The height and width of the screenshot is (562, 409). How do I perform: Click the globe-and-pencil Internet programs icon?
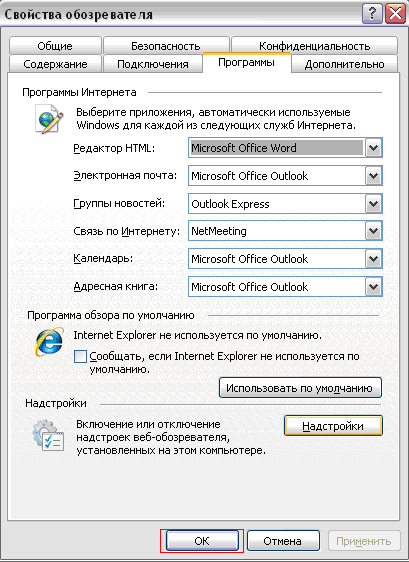point(49,119)
